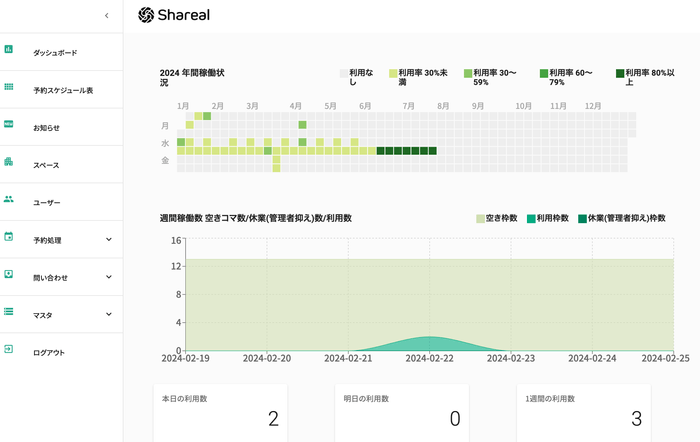The image size is (700, 442).
Task: Click the news announcements icon
Action: pyautogui.click(x=9, y=124)
